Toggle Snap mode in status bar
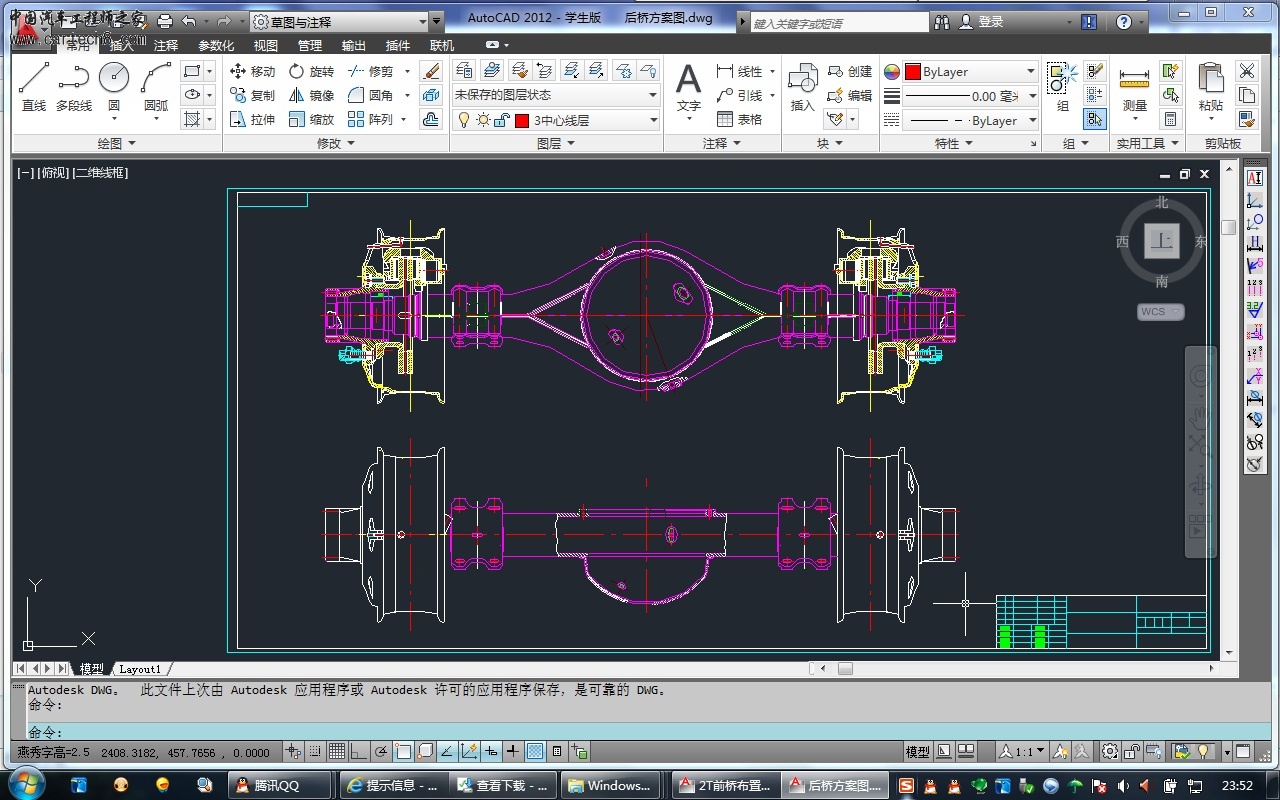This screenshot has width=1280, height=800. click(315, 751)
